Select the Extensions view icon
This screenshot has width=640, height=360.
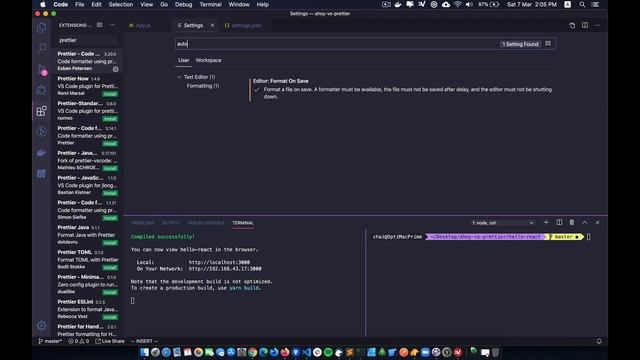pos(42,111)
